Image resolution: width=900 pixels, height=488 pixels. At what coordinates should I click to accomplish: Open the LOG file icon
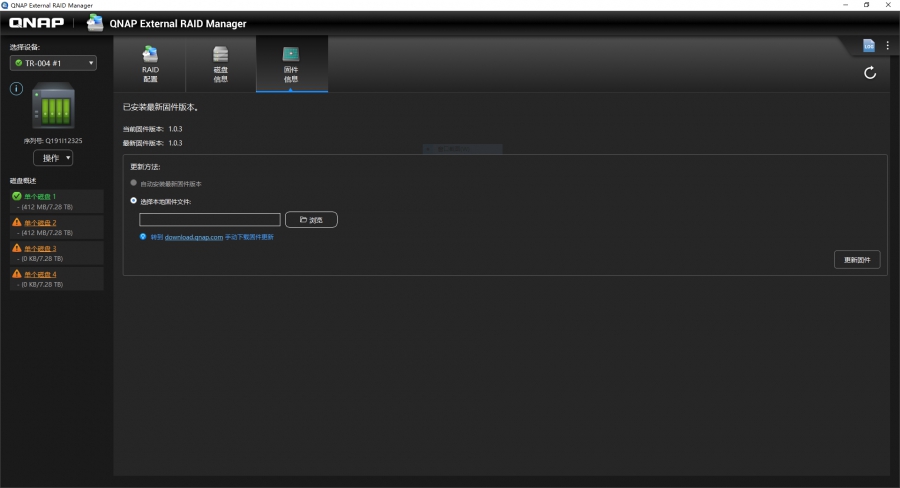coord(869,46)
